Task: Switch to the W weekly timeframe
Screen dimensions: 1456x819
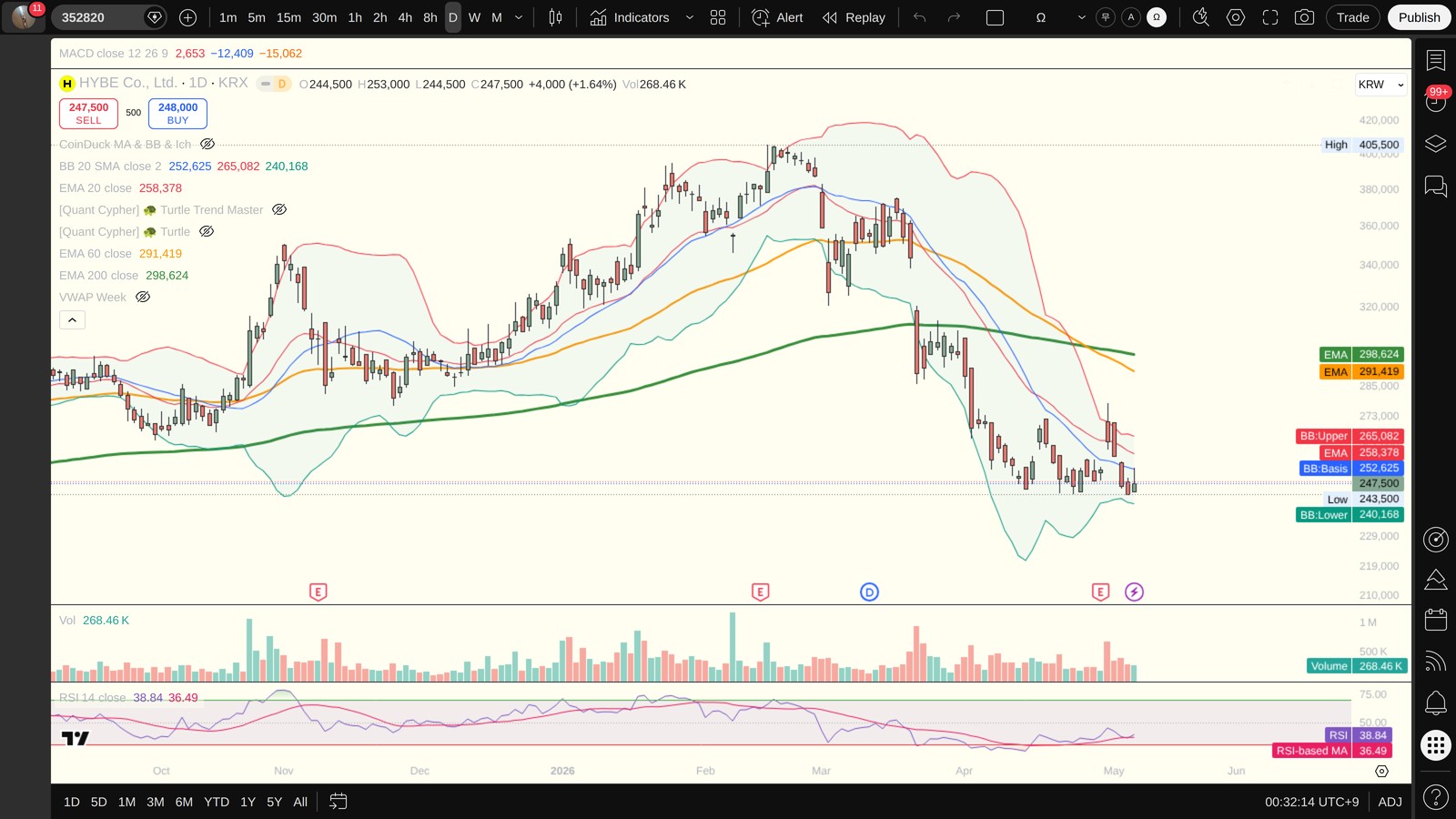Action: [x=474, y=17]
